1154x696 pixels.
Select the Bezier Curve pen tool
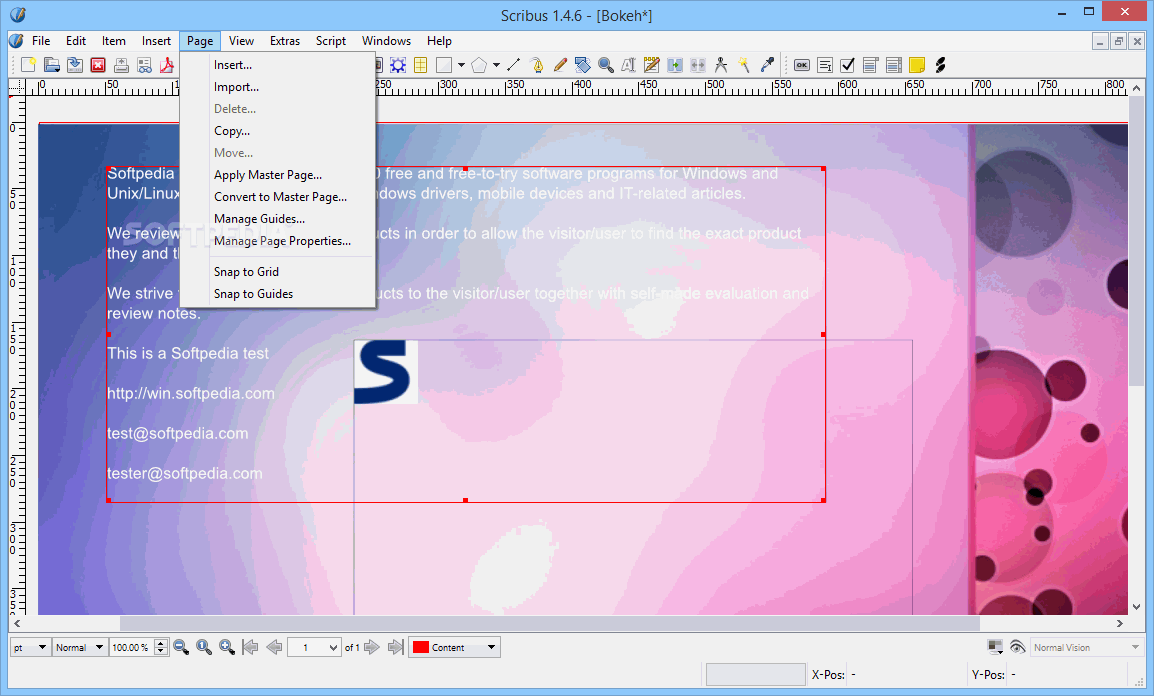537,65
